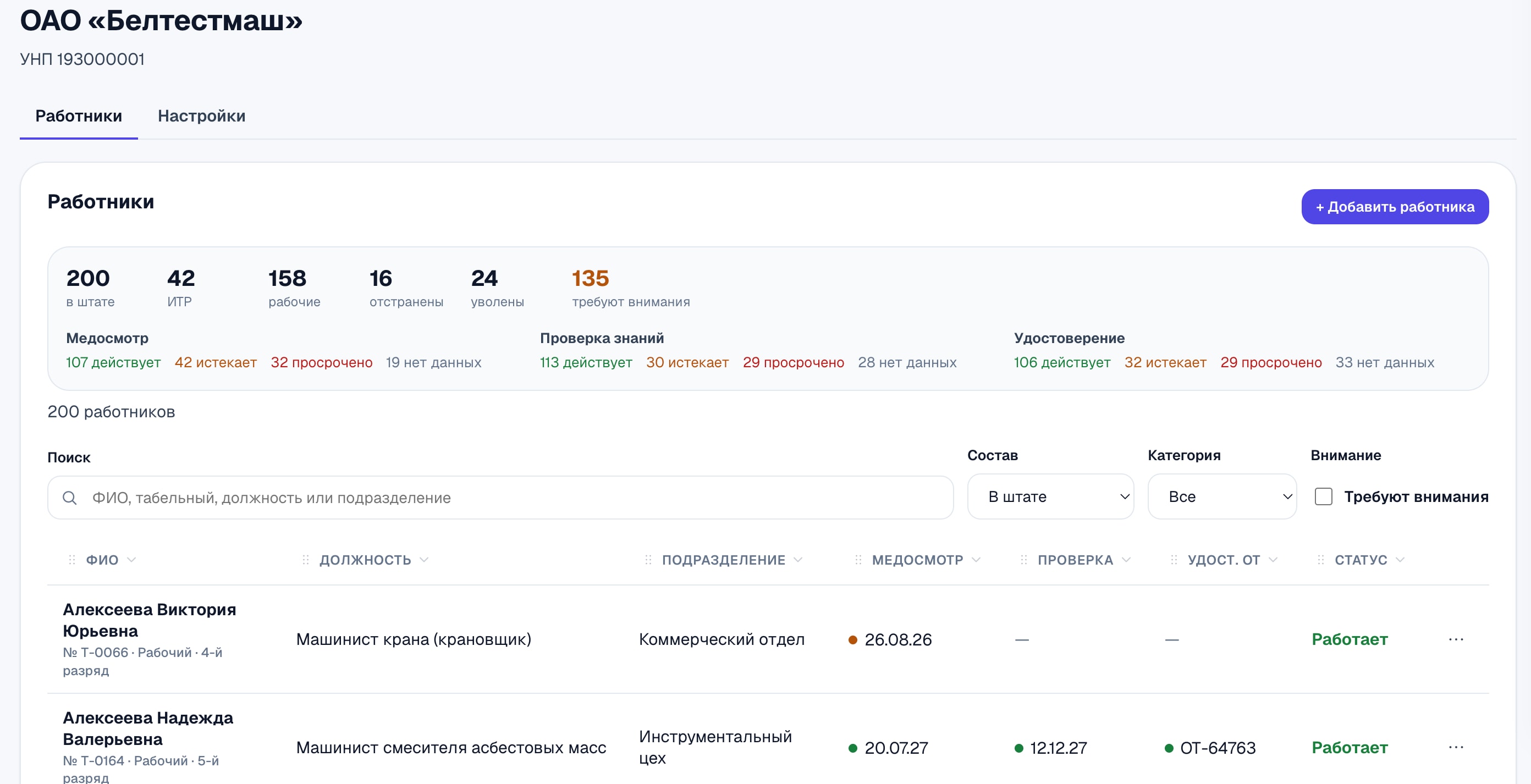Click 106 действует under Удостоверение
The width and height of the screenshot is (1531, 784).
[x=1062, y=362]
